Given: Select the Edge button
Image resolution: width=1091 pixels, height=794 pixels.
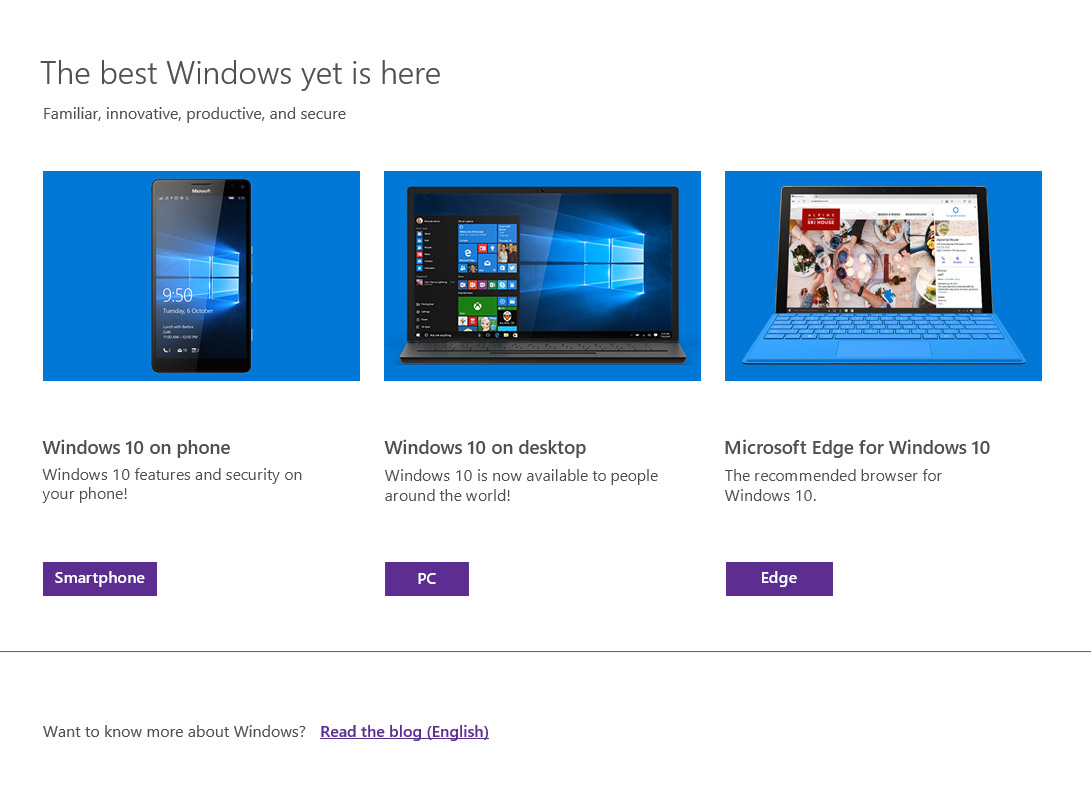Looking at the screenshot, I should pos(779,578).
